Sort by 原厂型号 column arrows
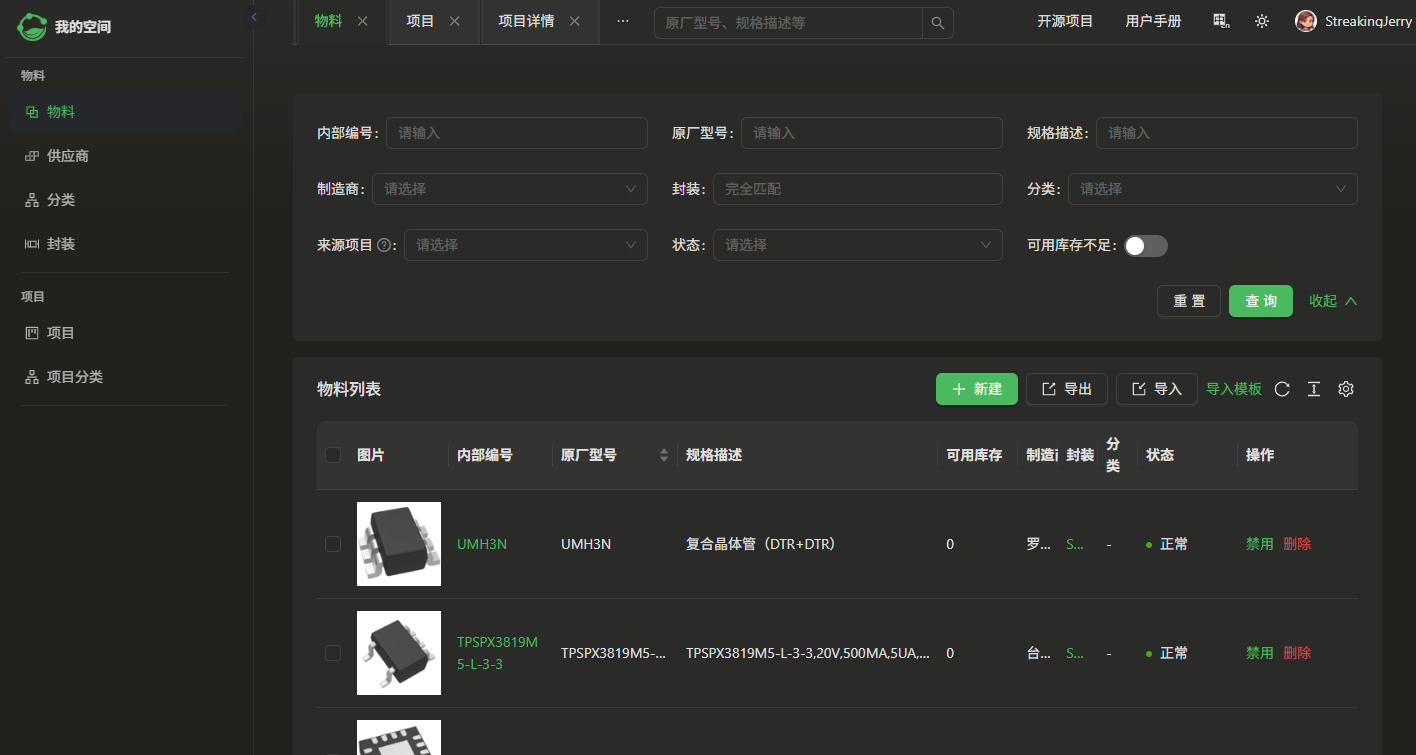Screen dimensions: 1416x755 664,455
